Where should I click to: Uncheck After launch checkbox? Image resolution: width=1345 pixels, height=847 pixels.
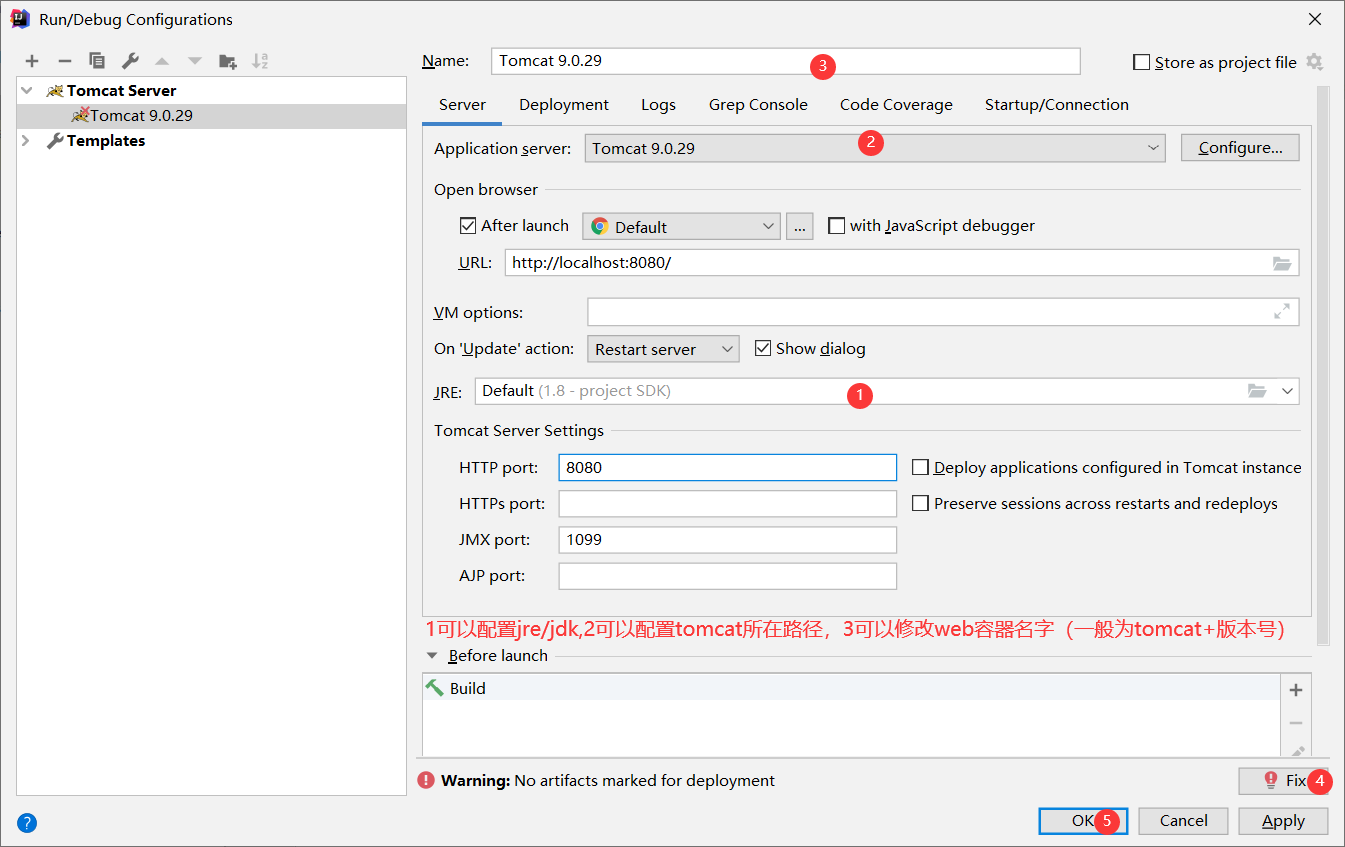[x=468, y=226]
